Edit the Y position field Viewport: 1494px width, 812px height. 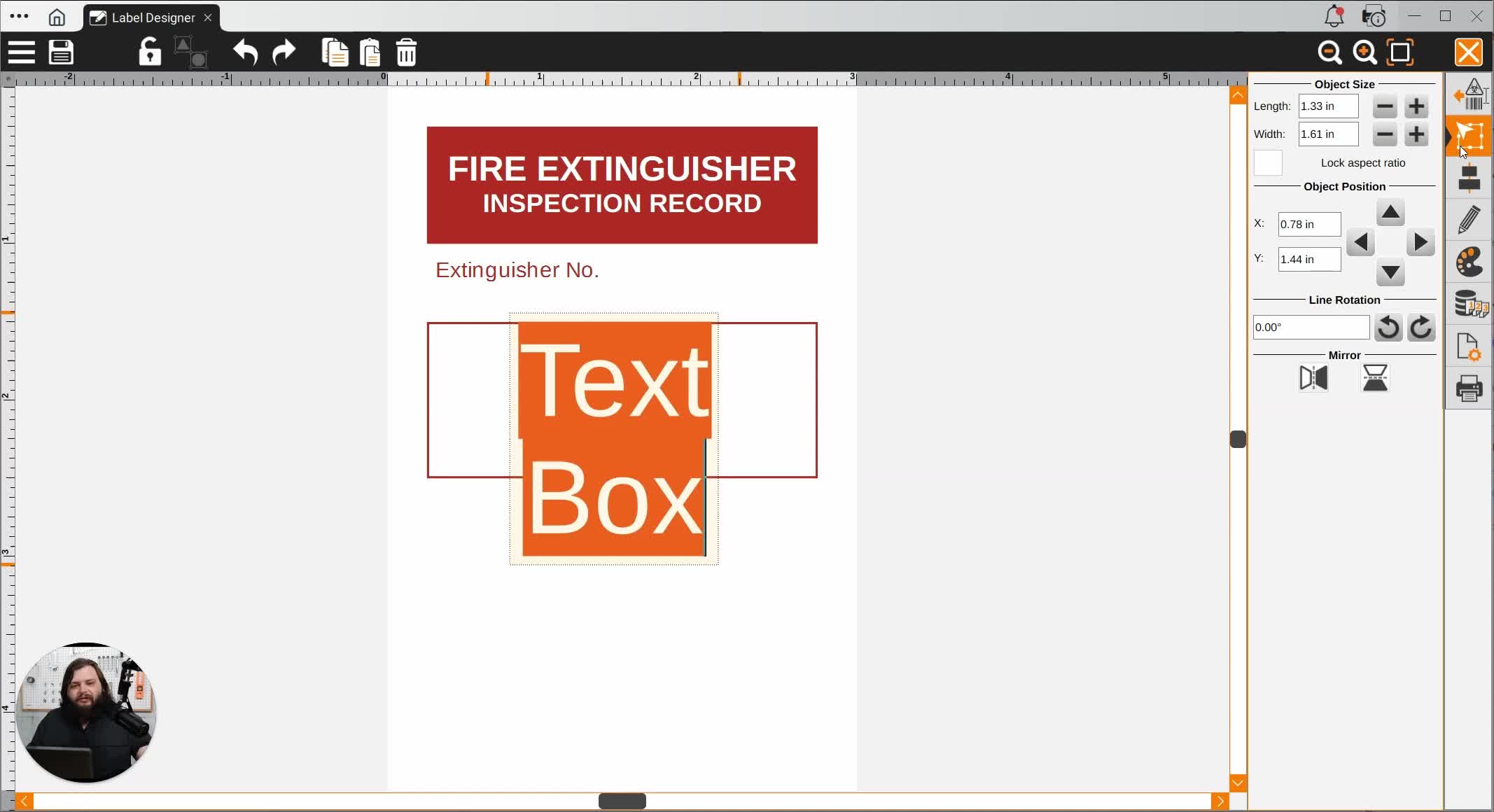point(1309,260)
